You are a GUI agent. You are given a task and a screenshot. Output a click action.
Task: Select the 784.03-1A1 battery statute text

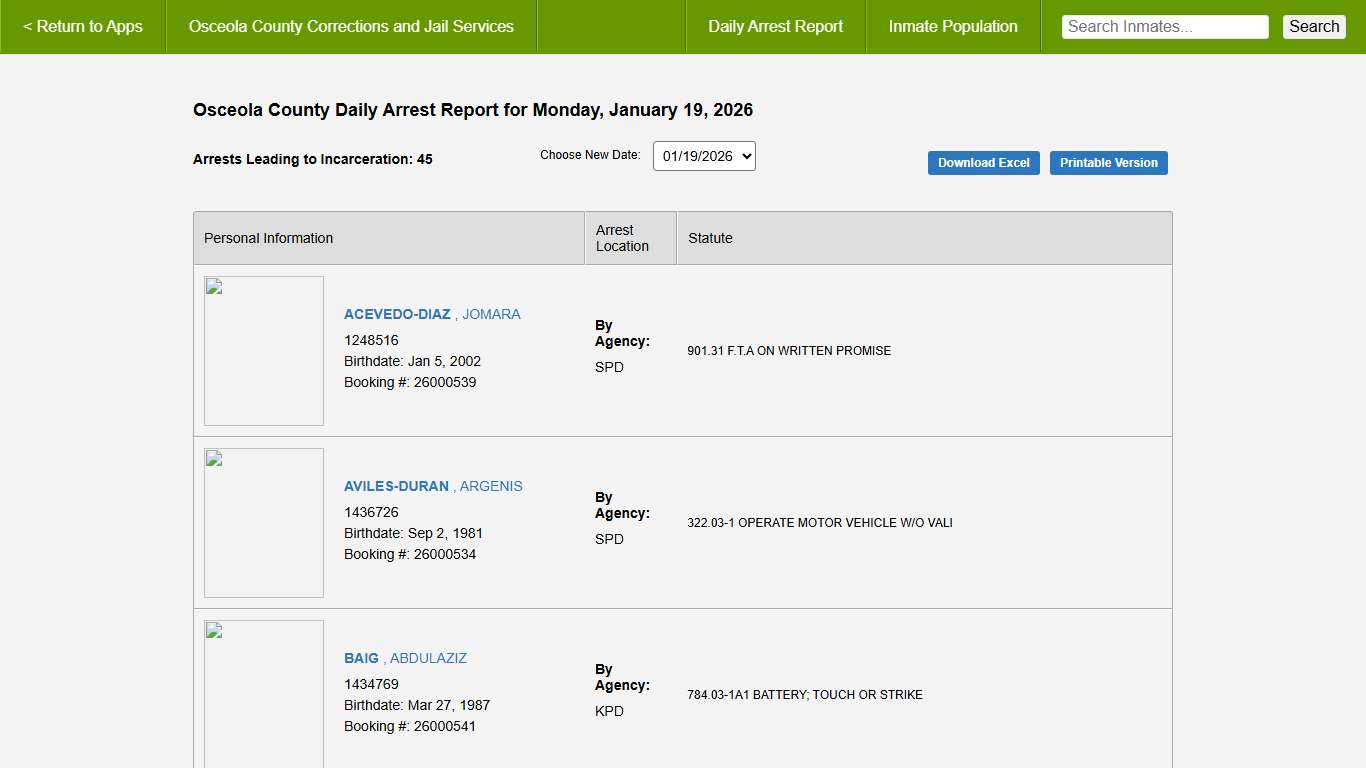[x=805, y=695]
